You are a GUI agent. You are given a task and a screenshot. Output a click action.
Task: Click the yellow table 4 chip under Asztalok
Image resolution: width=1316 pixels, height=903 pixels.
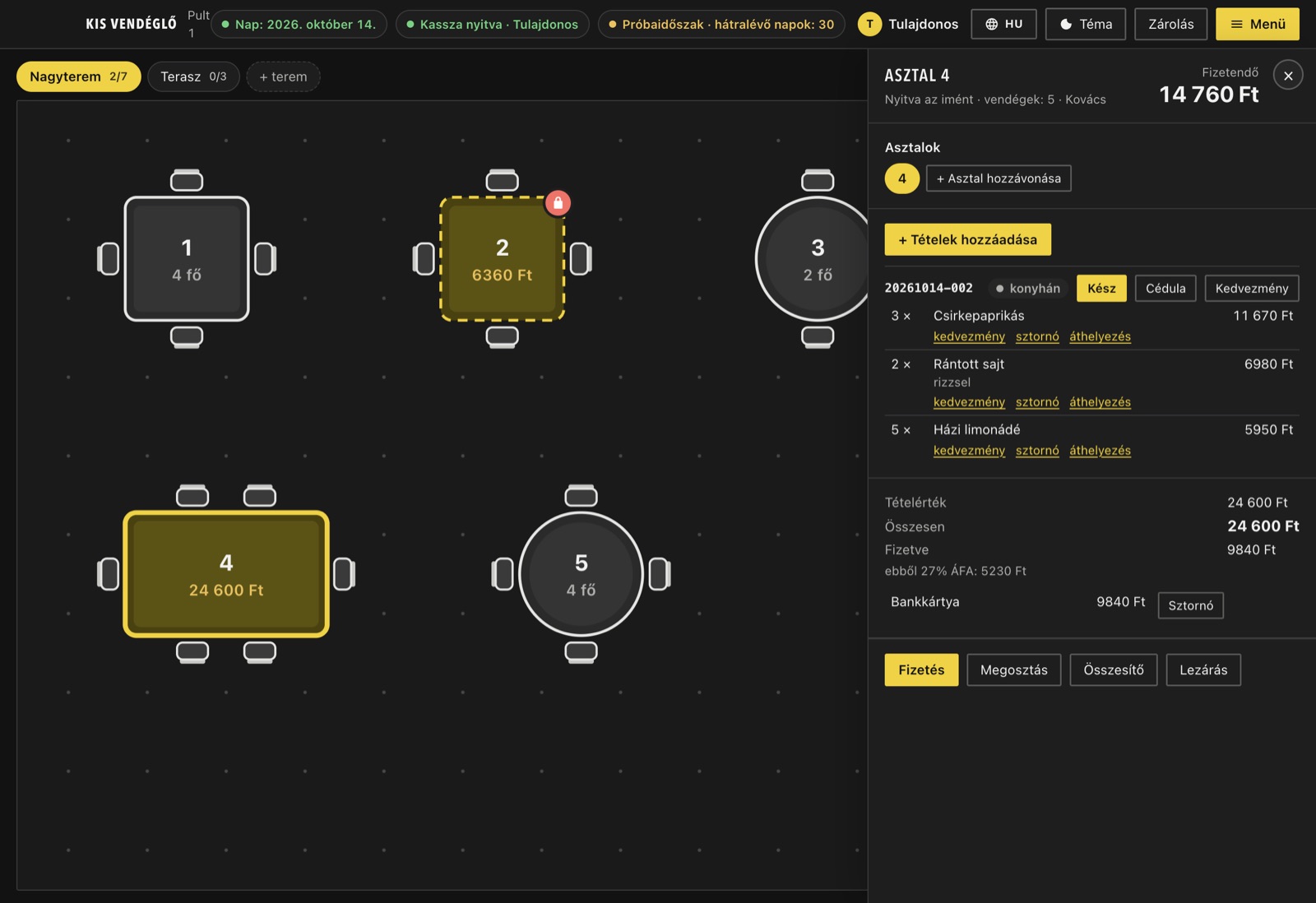pos(902,178)
